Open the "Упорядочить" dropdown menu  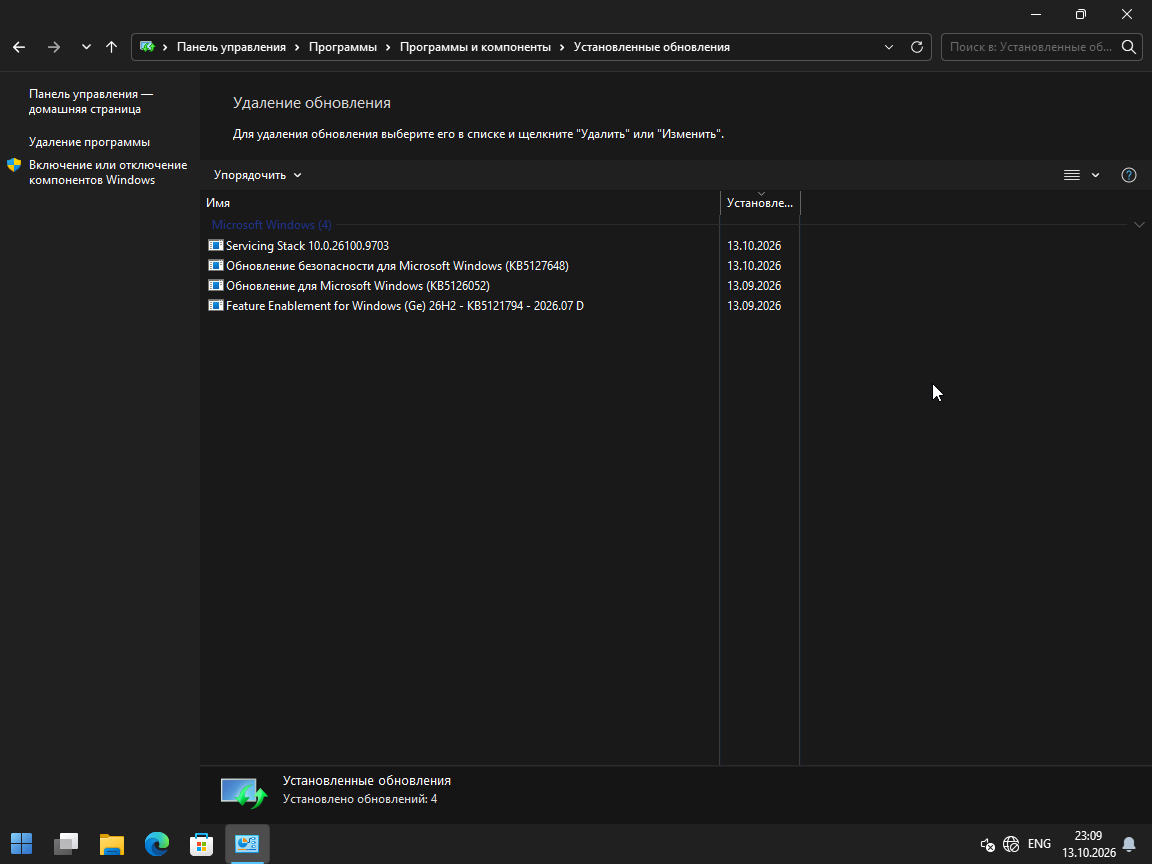tap(257, 175)
